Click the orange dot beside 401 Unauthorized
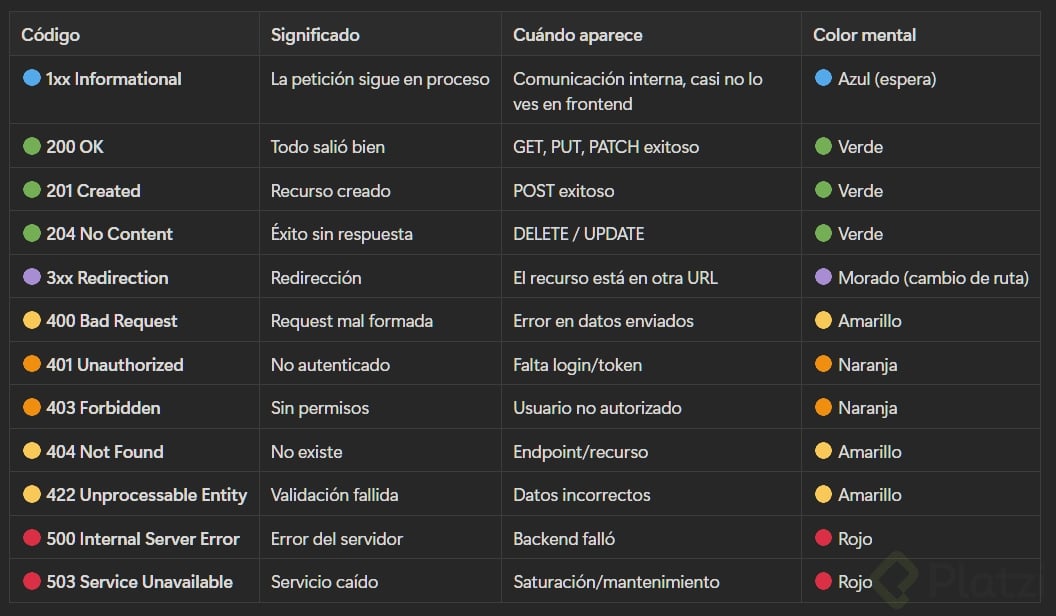Image resolution: width=1056 pixels, height=616 pixels. point(31,364)
